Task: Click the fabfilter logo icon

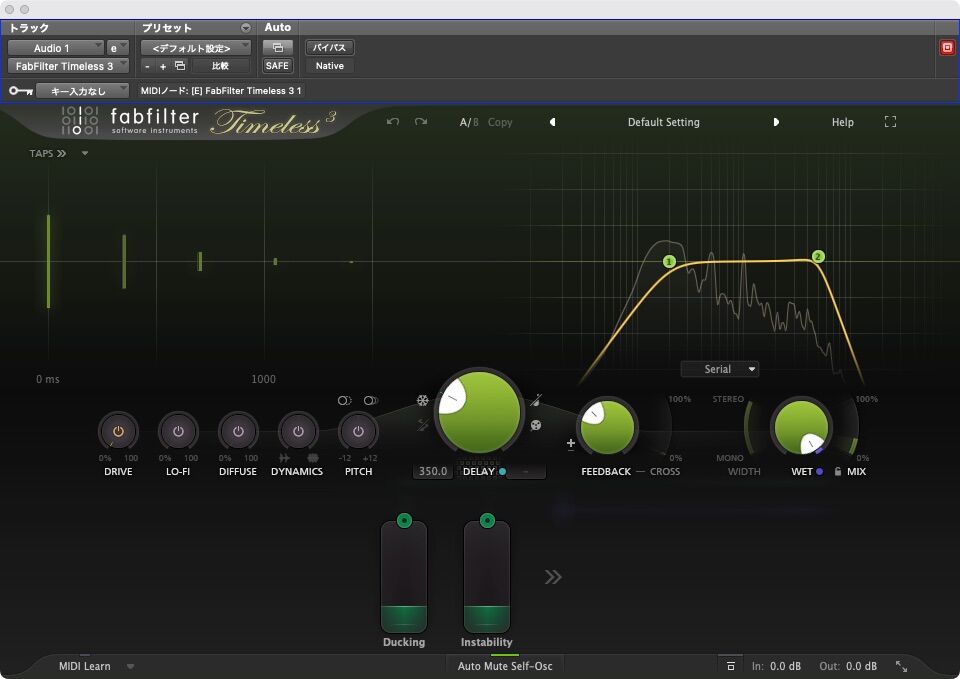Action: 80,120
